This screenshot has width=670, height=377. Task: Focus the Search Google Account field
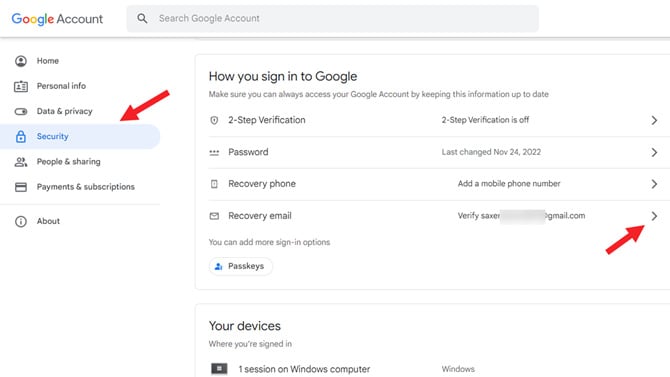332,18
